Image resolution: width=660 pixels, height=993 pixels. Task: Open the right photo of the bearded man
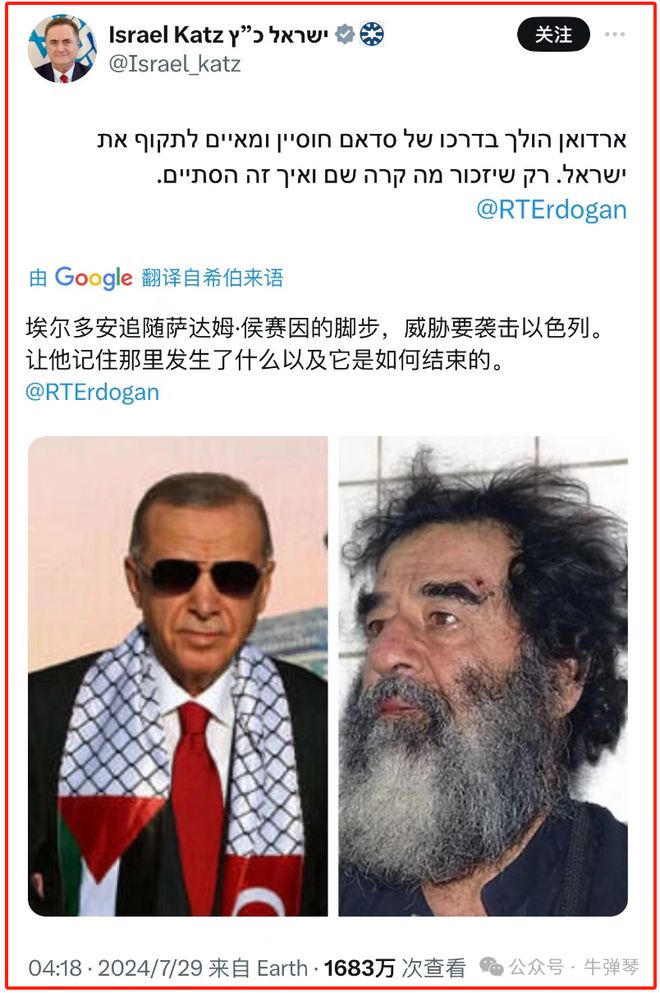pos(483,676)
